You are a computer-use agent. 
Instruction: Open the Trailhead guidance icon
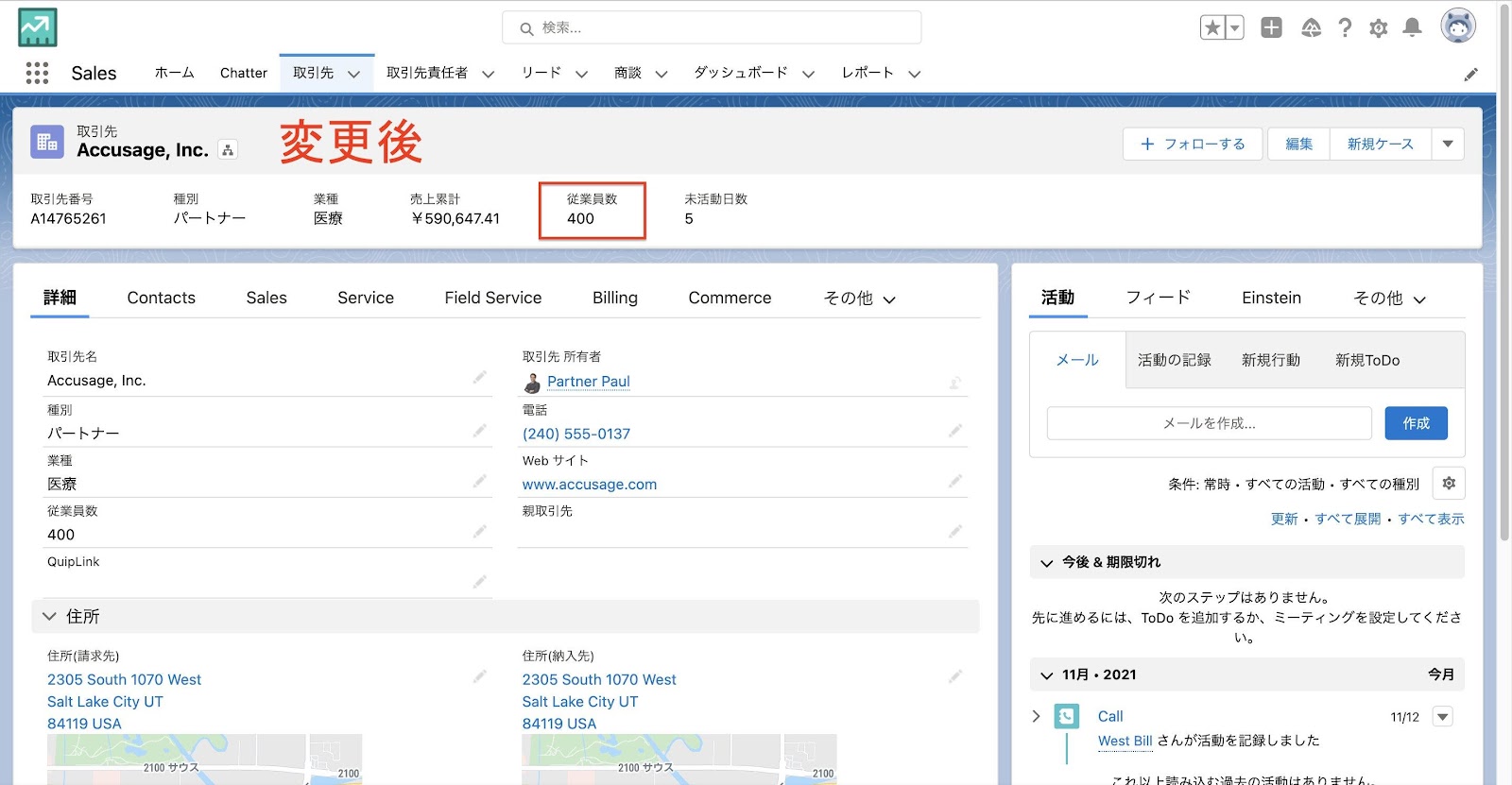coord(1311,27)
